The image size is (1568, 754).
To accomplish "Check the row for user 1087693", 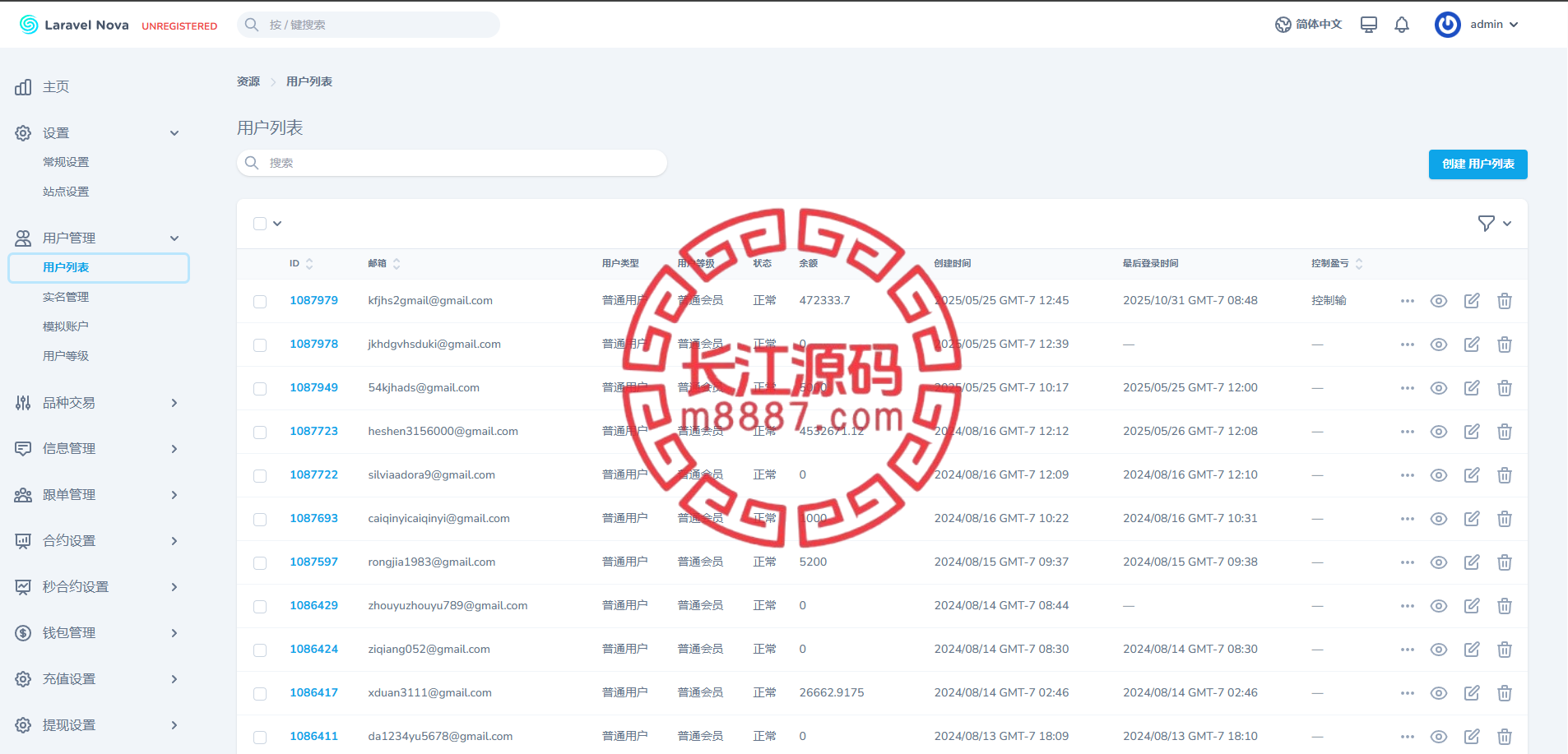I will click(260, 520).
